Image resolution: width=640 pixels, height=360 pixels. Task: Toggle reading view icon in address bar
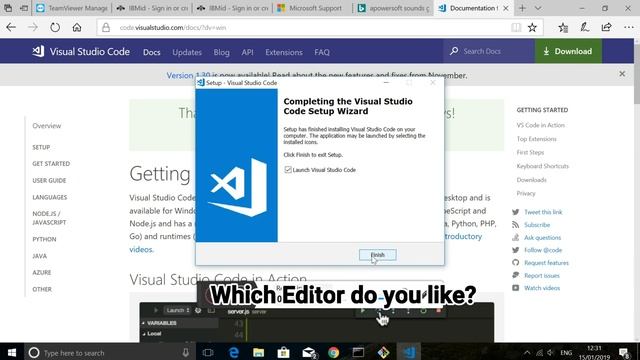[516, 27]
